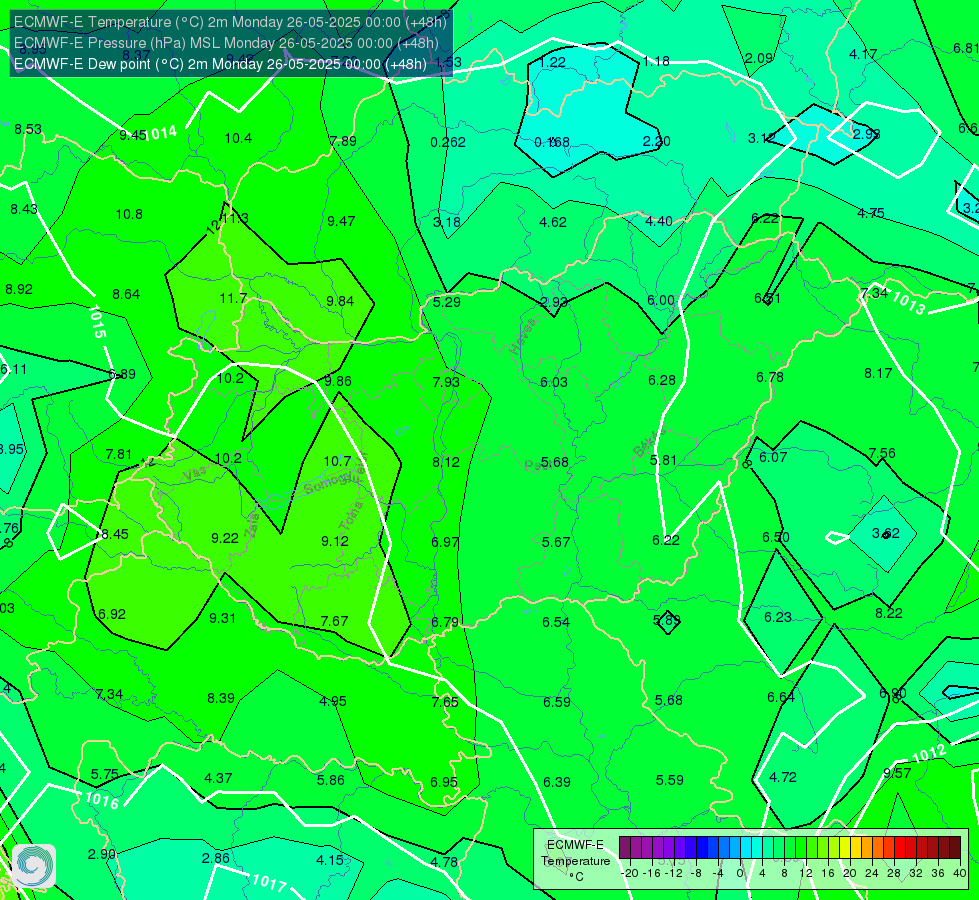
Task: Click the 40 label on the legend
Action: point(960,873)
